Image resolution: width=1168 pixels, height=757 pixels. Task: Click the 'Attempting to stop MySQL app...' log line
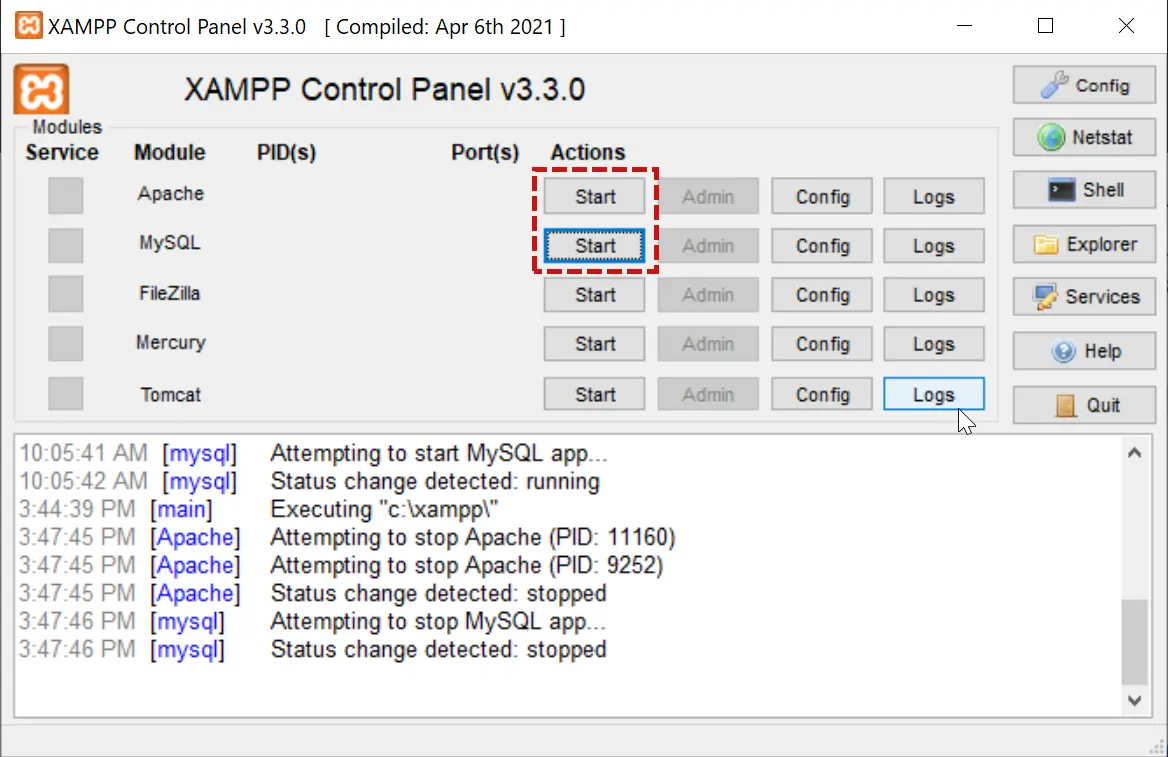click(x=438, y=621)
